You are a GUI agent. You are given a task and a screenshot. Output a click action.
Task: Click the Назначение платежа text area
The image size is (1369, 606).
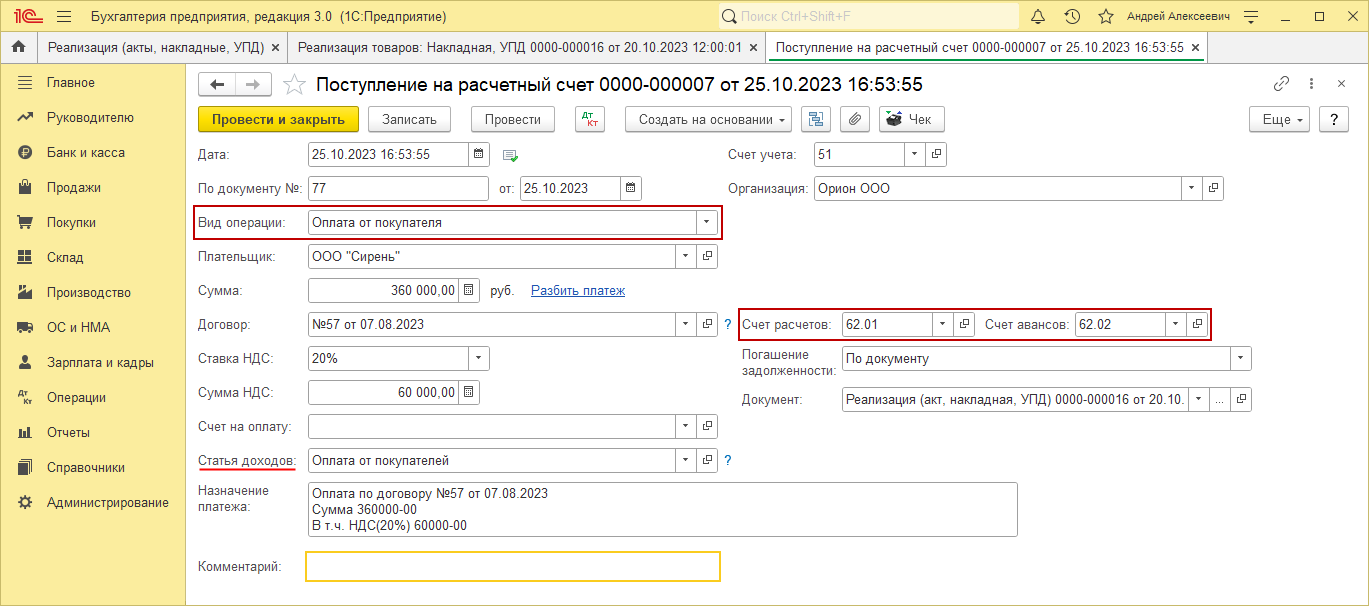click(663, 510)
